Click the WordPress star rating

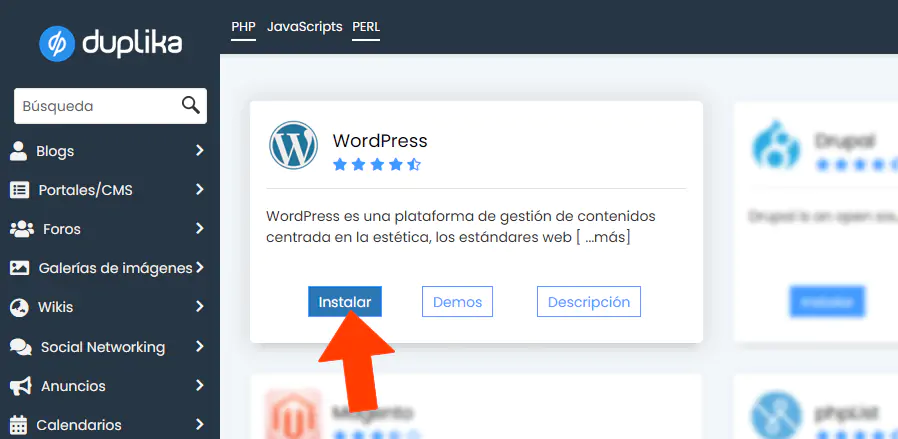click(x=377, y=165)
